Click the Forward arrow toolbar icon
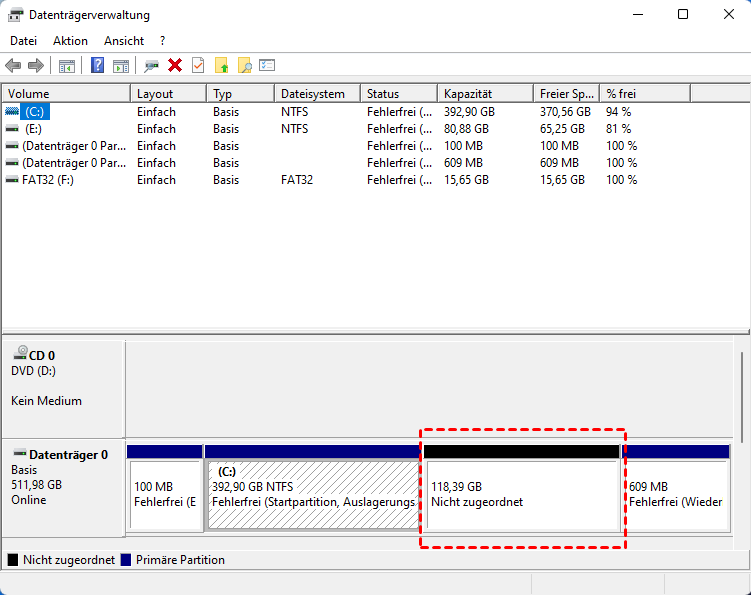 point(36,65)
